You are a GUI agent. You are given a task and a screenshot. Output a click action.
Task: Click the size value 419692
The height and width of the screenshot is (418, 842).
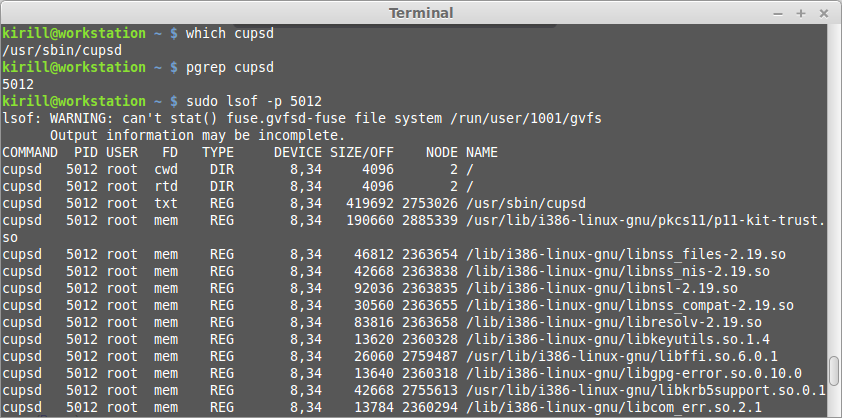point(370,204)
